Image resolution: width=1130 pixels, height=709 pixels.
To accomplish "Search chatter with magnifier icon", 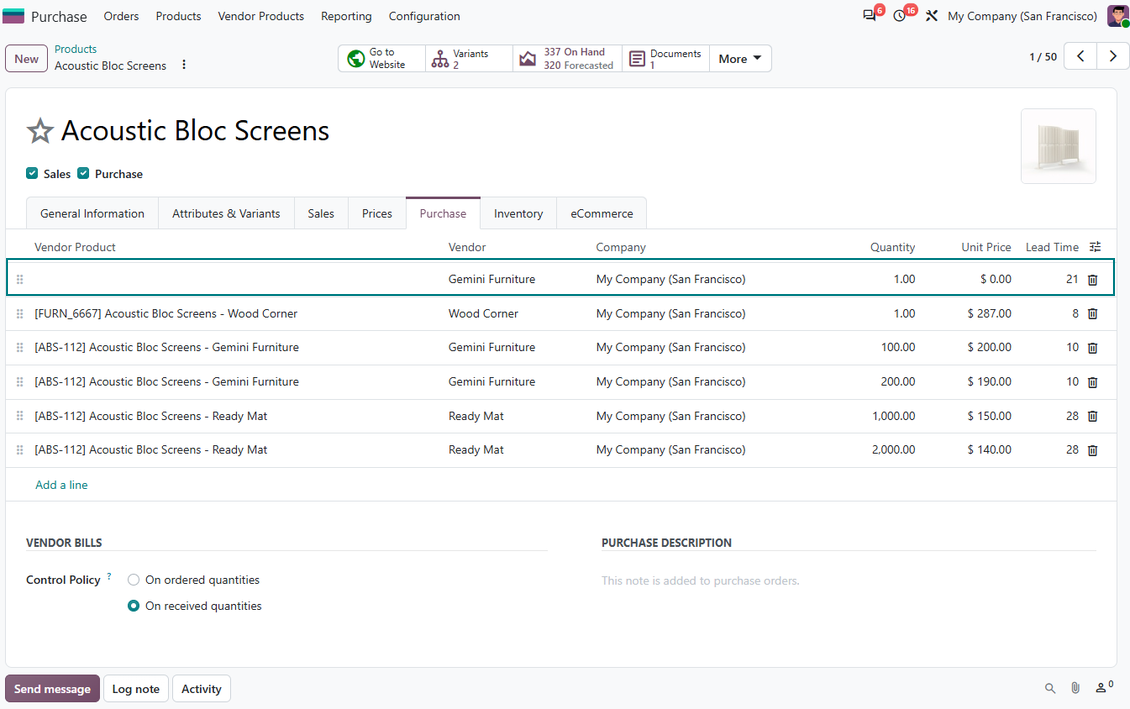I will pyautogui.click(x=1050, y=688).
